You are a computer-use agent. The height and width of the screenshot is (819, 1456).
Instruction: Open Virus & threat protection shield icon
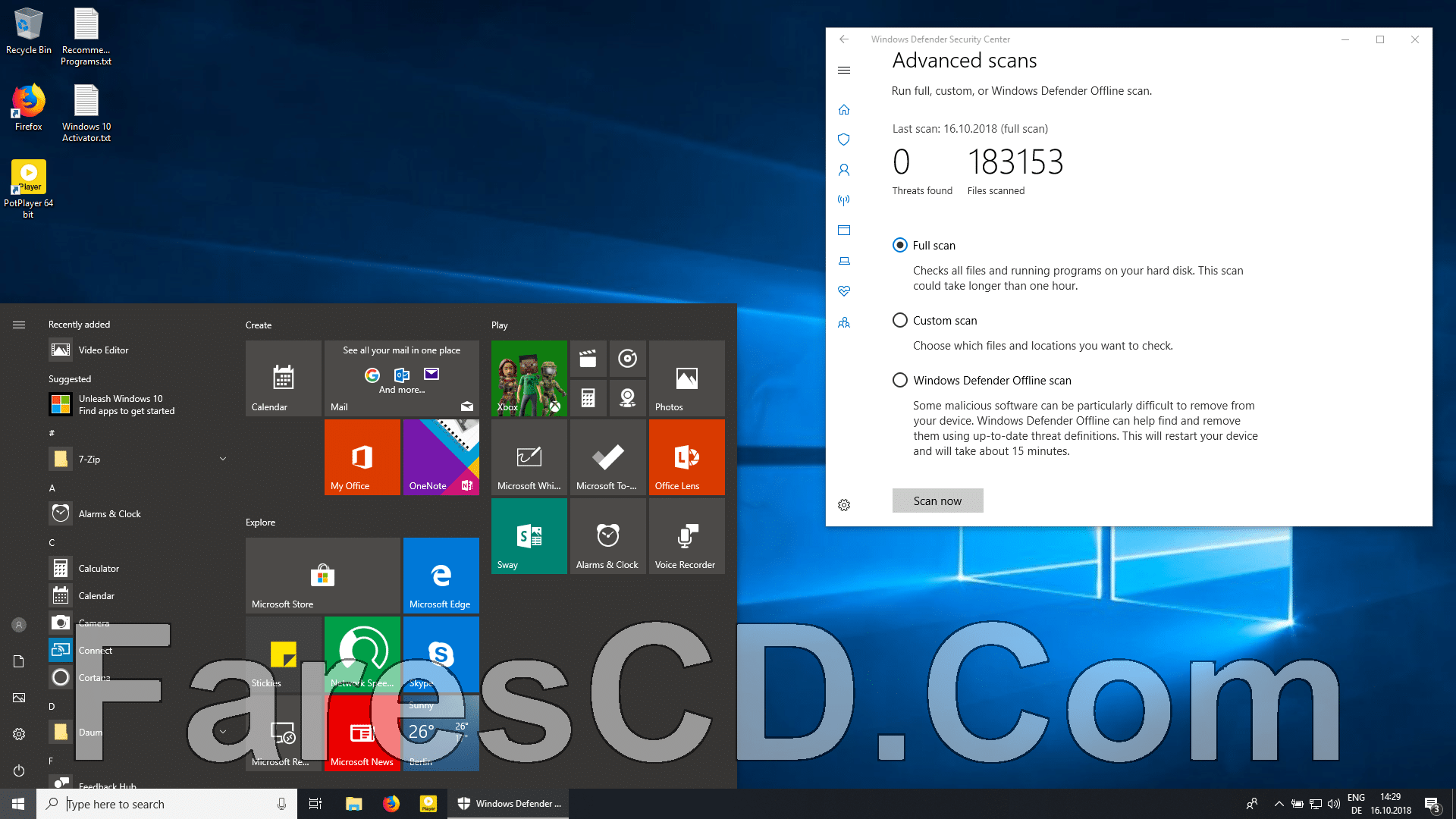click(x=844, y=140)
